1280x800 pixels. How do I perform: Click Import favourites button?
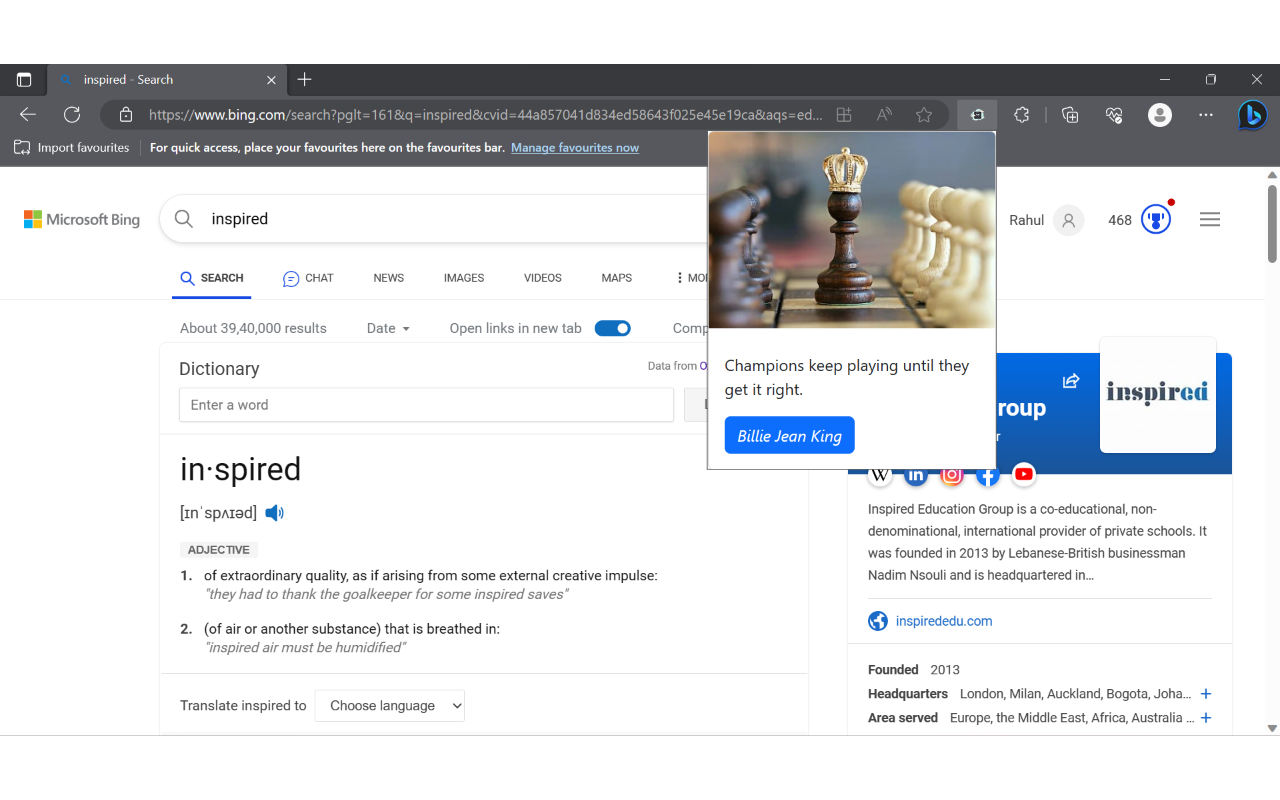(72, 148)
